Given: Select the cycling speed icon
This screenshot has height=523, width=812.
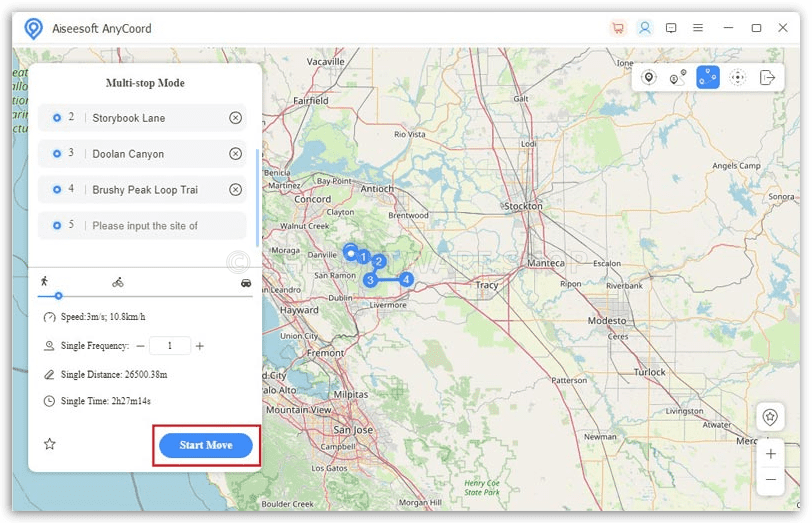Looking at the screenshot, I should pos(118,282).
